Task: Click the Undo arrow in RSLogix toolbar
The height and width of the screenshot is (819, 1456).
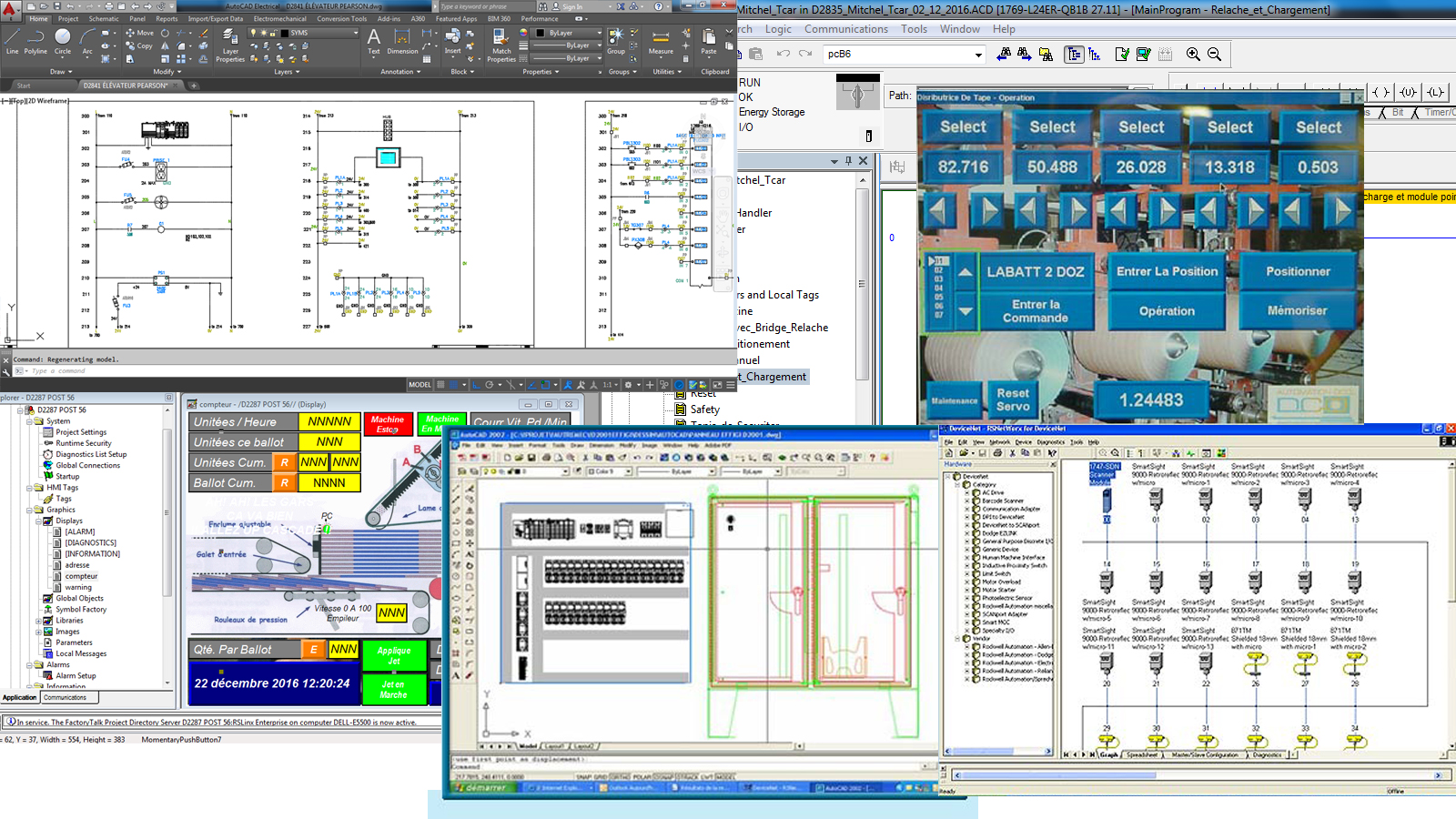Action: (x=783, y=55)
